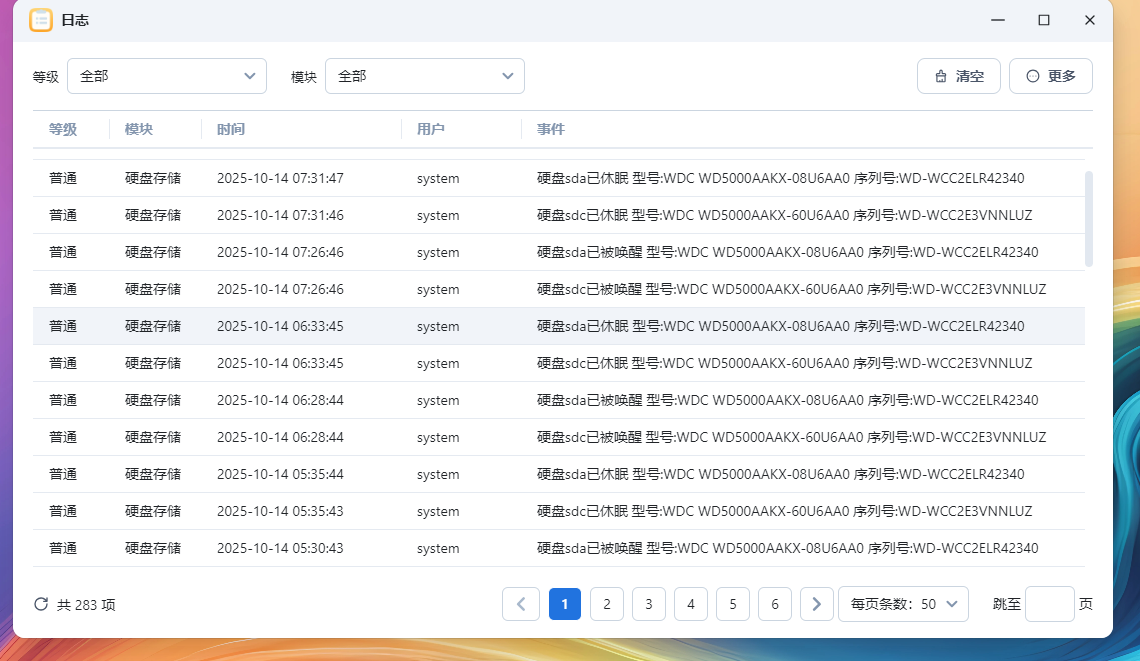Go to next page with right arrow
This screenshot has height=661, width=1140.
click(x=817, y=604)
